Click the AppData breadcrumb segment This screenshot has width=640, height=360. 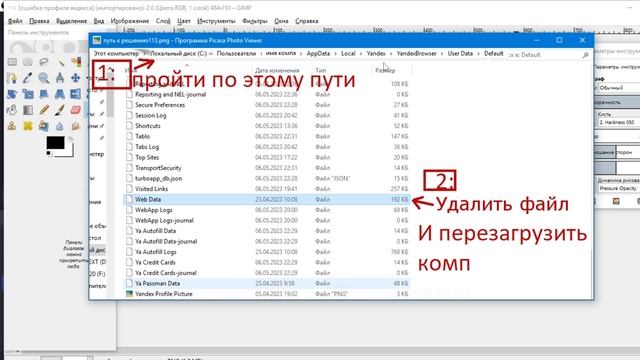[x=318, y=53]
